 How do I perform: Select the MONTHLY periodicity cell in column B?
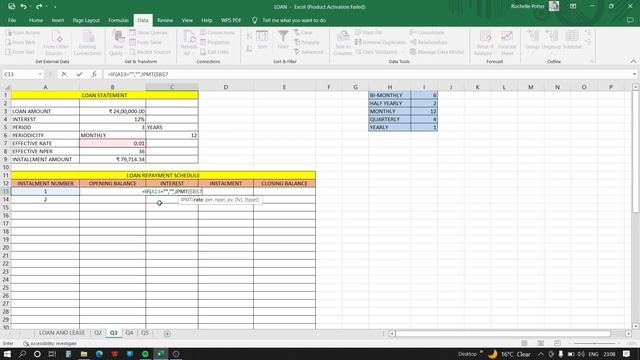click(x=112, y=135)
